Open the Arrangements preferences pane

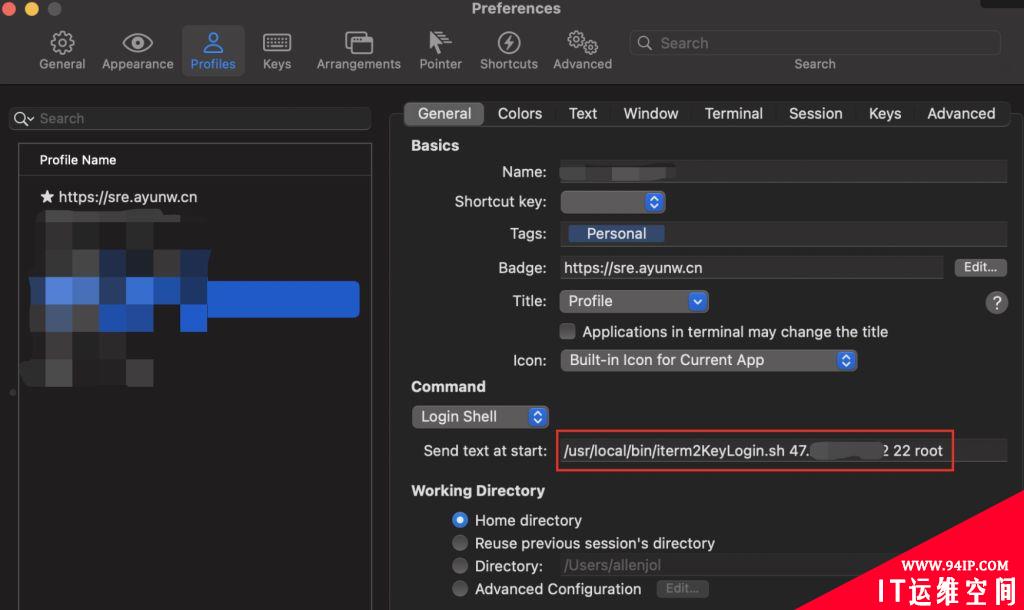[359, 50]
